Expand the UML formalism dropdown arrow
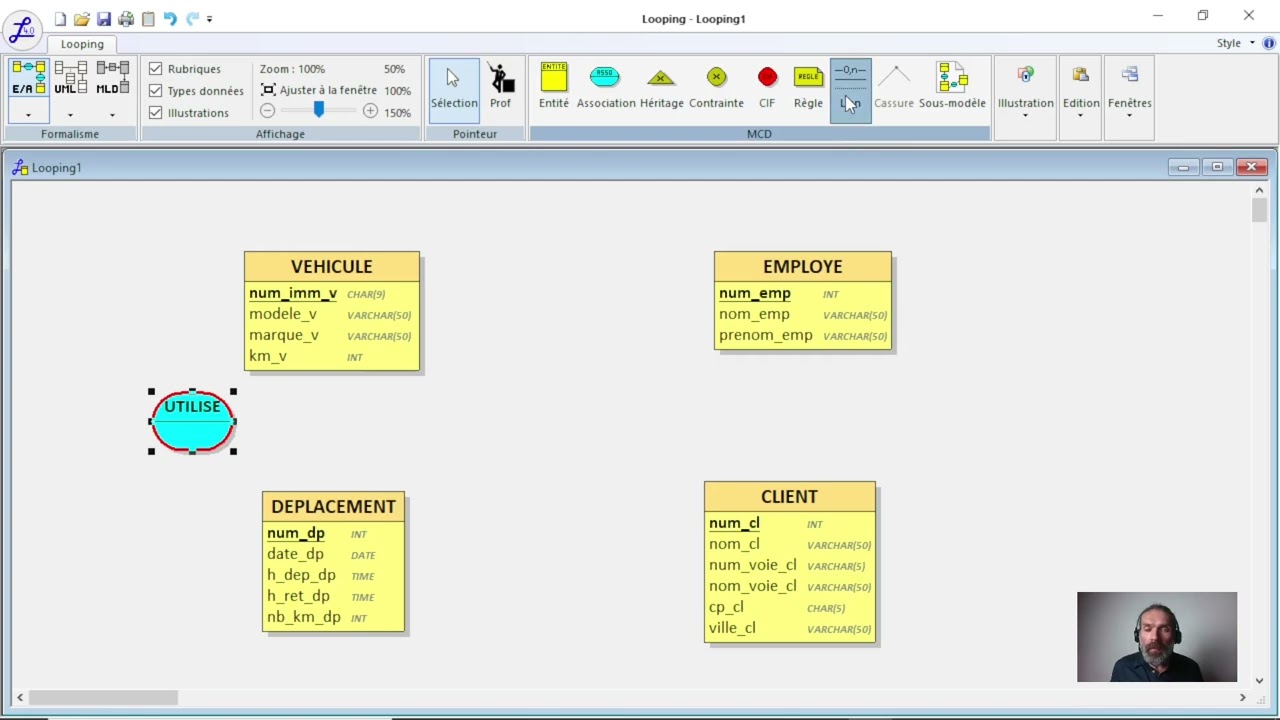1280x720 pixels. (x=70, y=114)
